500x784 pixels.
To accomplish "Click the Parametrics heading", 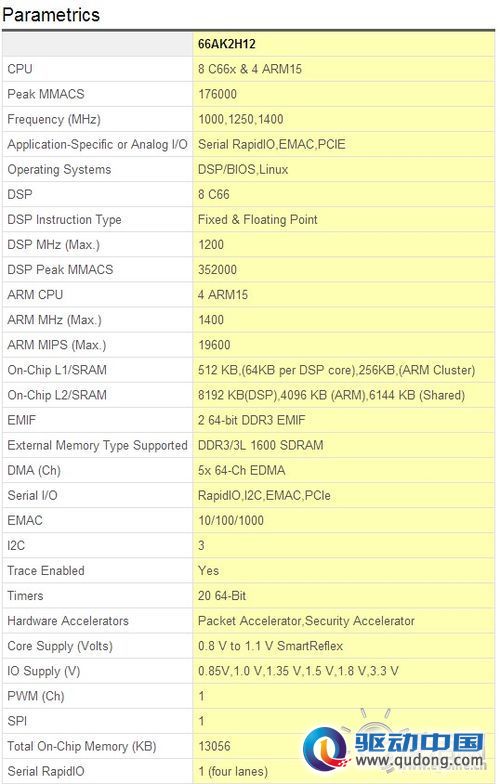I will tap(51, 15).
